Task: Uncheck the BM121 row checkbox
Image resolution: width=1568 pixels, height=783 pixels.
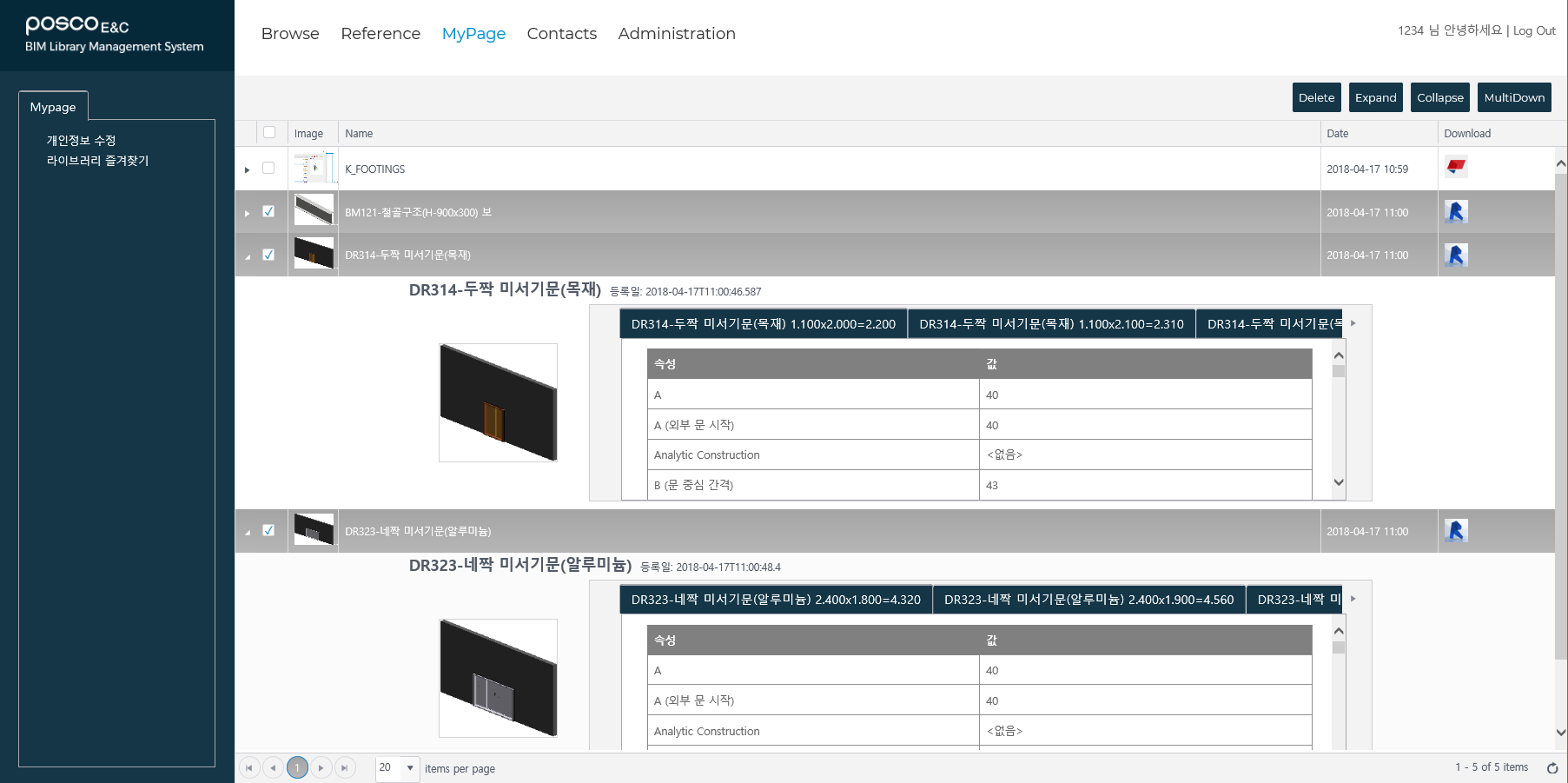Action: pyautogui.click(x=268, y=212)
